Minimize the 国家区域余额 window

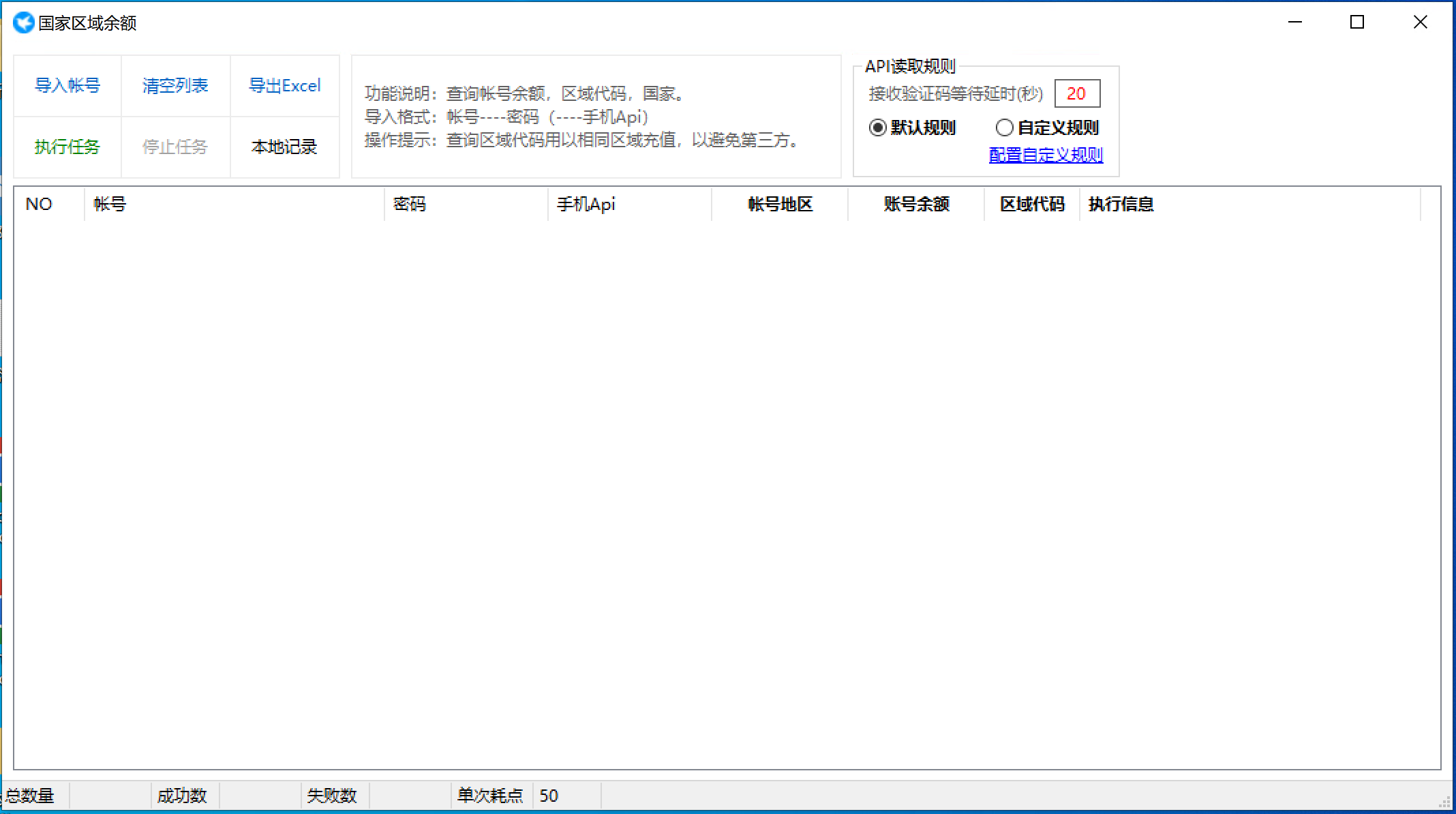point(1295,22)
